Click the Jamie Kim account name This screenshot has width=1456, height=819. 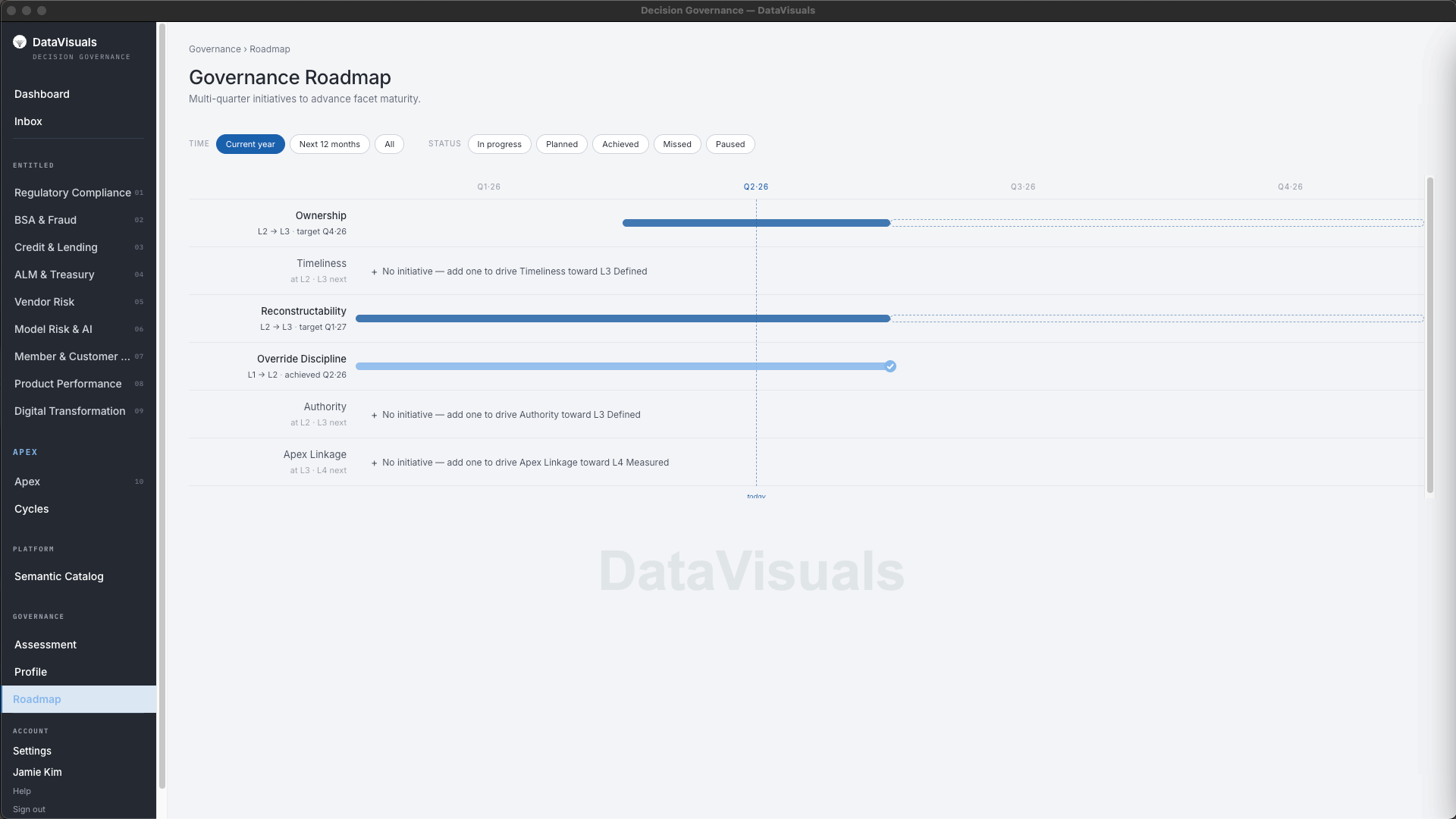[37, 772]
